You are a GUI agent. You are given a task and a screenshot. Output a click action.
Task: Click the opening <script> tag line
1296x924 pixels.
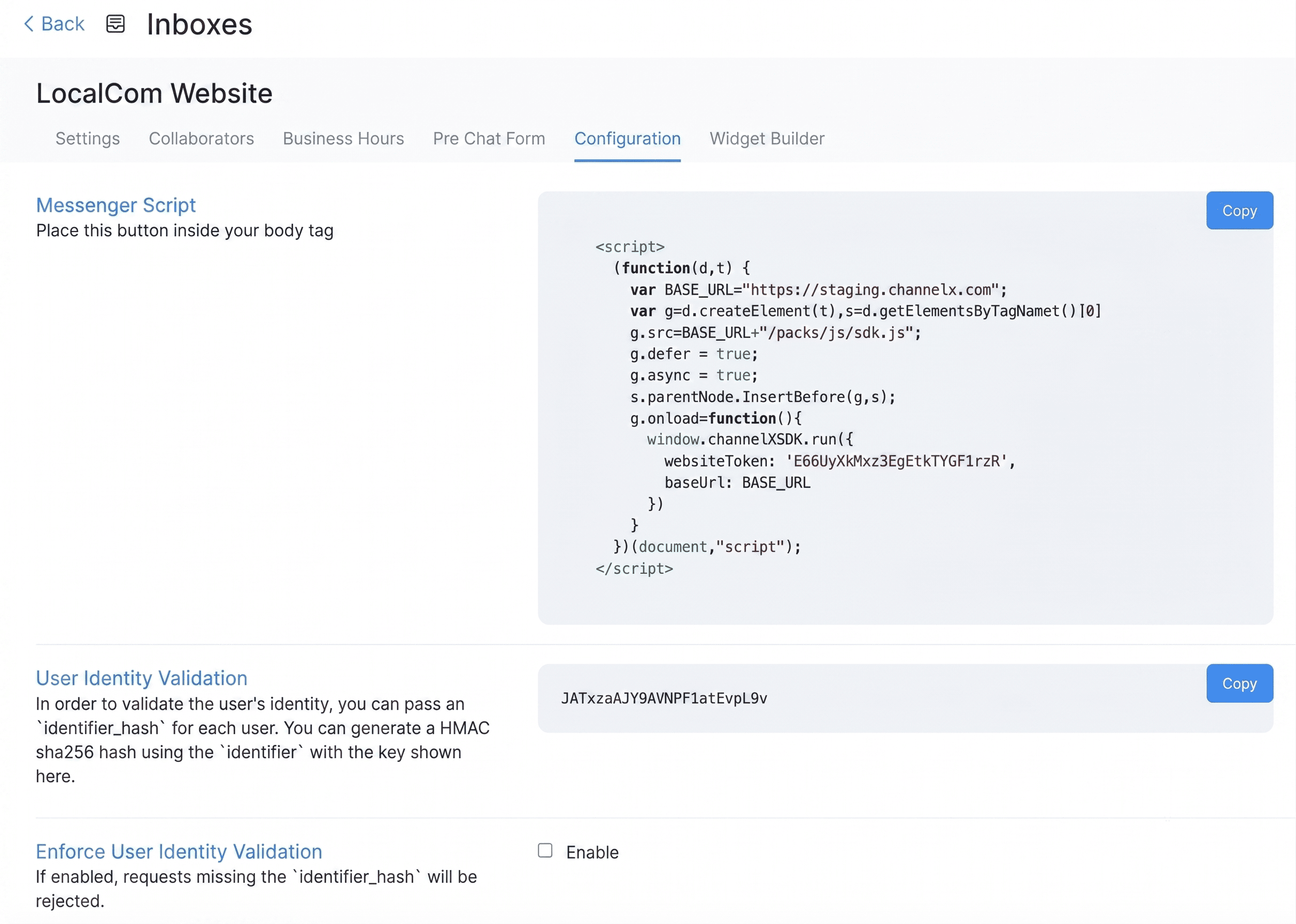(x=630, y=247)
